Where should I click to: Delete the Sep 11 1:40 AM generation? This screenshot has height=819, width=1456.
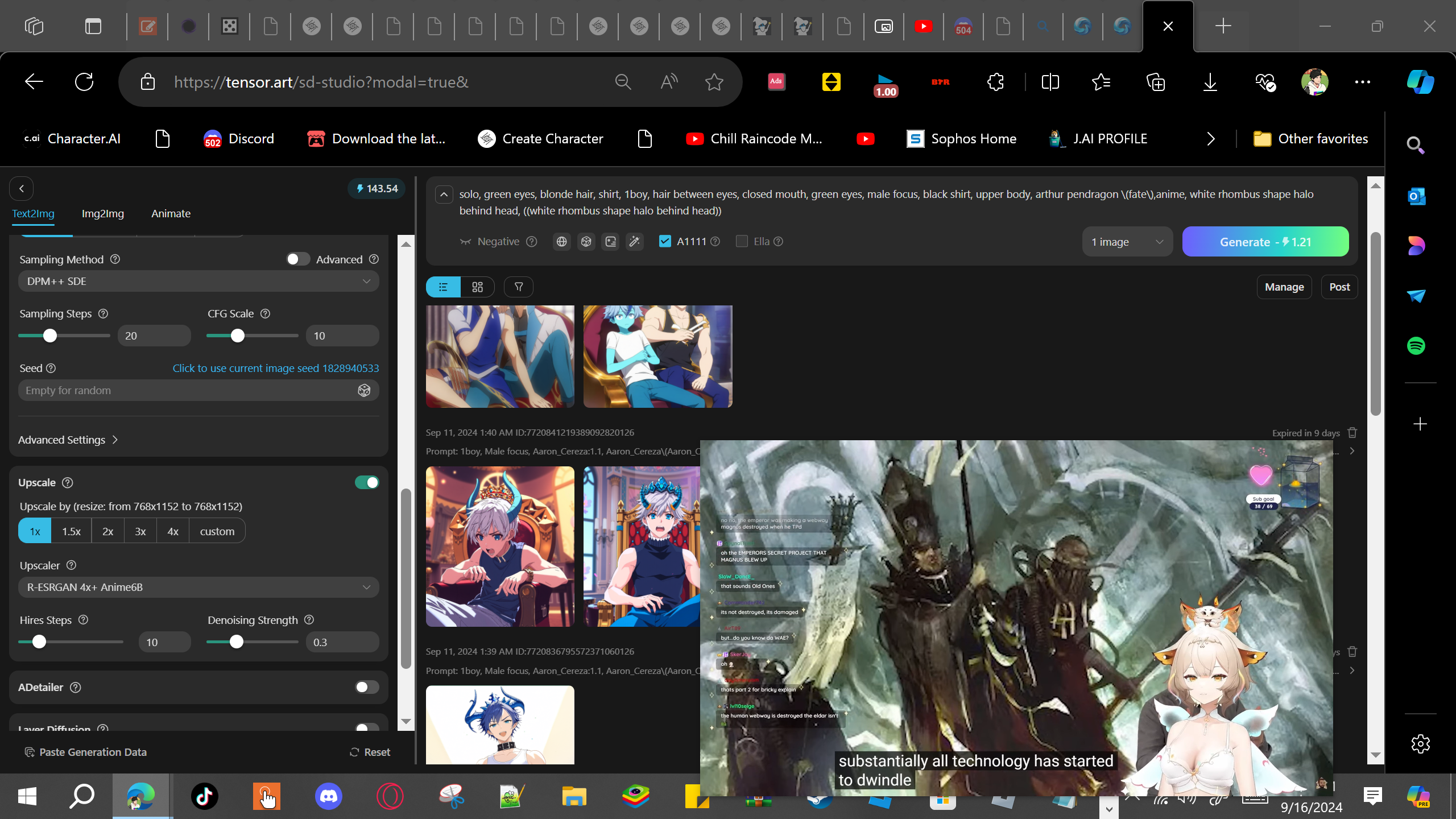coord(1352,433)
